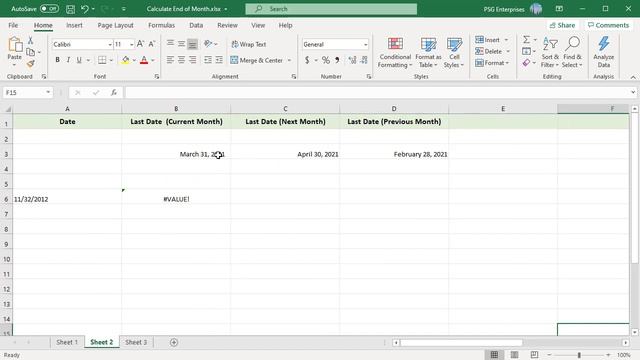
Task: Toggle Italic formatting
Action: 68,60
